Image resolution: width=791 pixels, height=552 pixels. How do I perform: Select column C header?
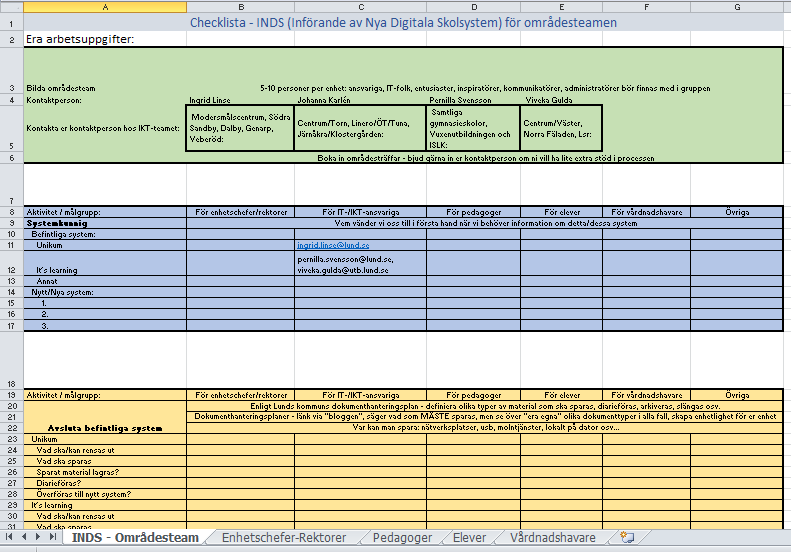(361, 7)
